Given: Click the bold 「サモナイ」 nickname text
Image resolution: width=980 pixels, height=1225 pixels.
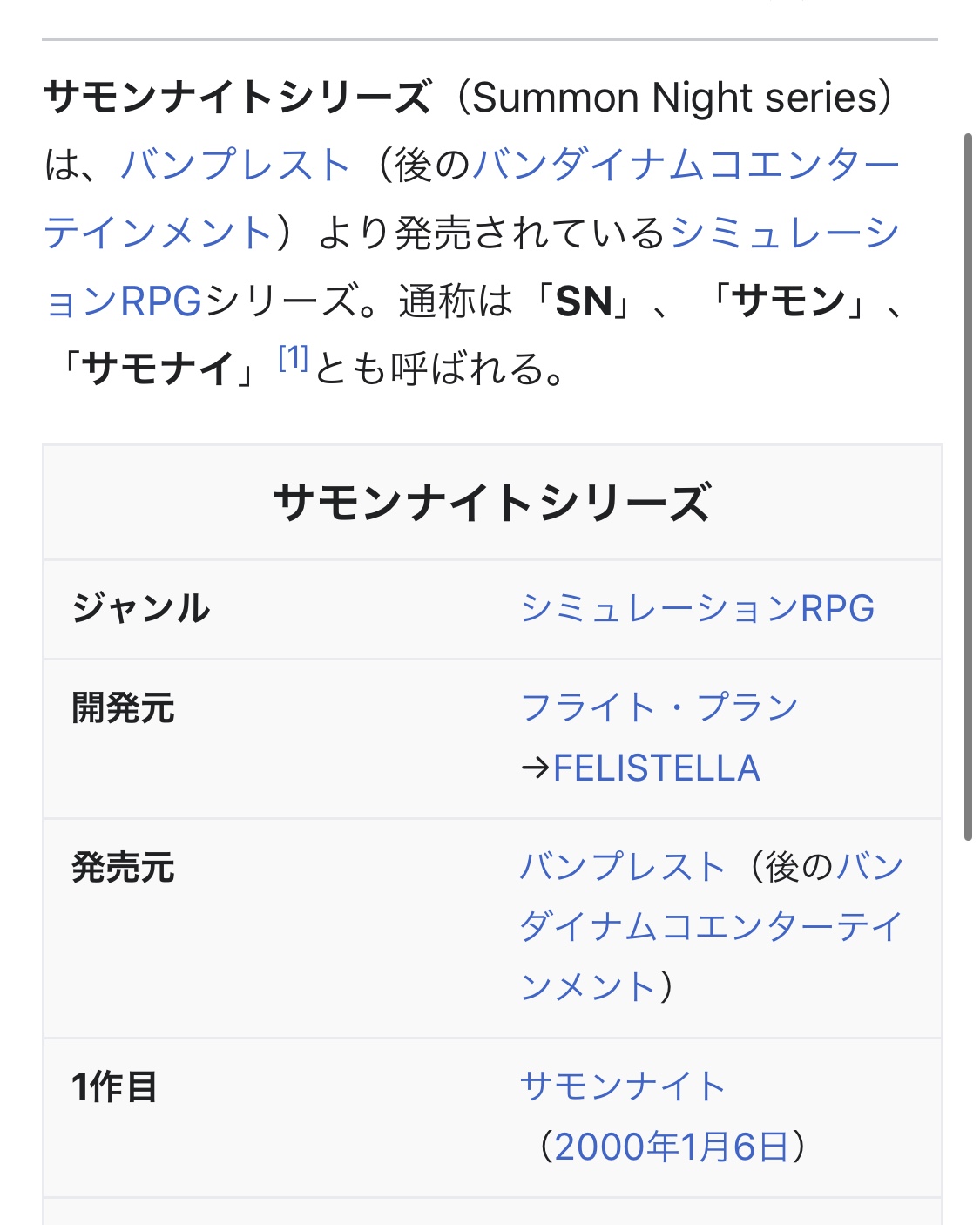Looking at the screenshot, I should pos(159,369).
